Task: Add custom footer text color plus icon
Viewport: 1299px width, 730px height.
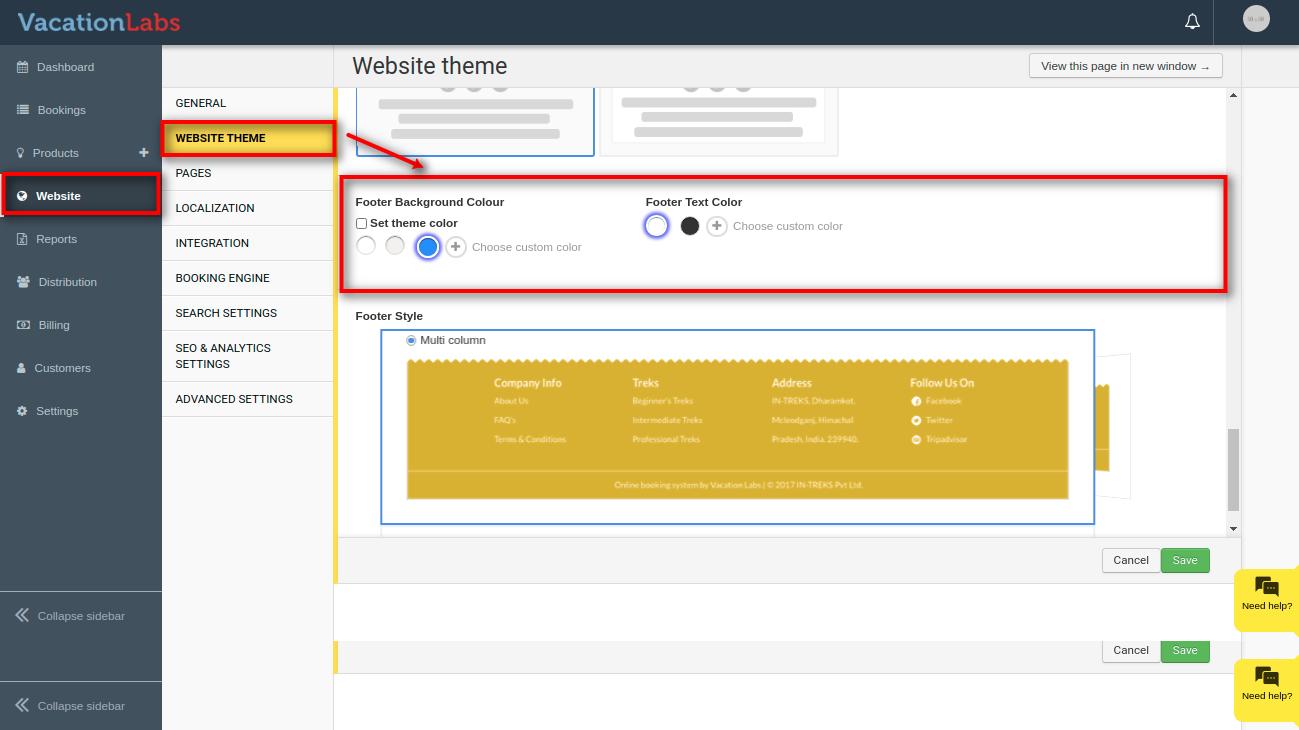Action: (x=717, y=226)
